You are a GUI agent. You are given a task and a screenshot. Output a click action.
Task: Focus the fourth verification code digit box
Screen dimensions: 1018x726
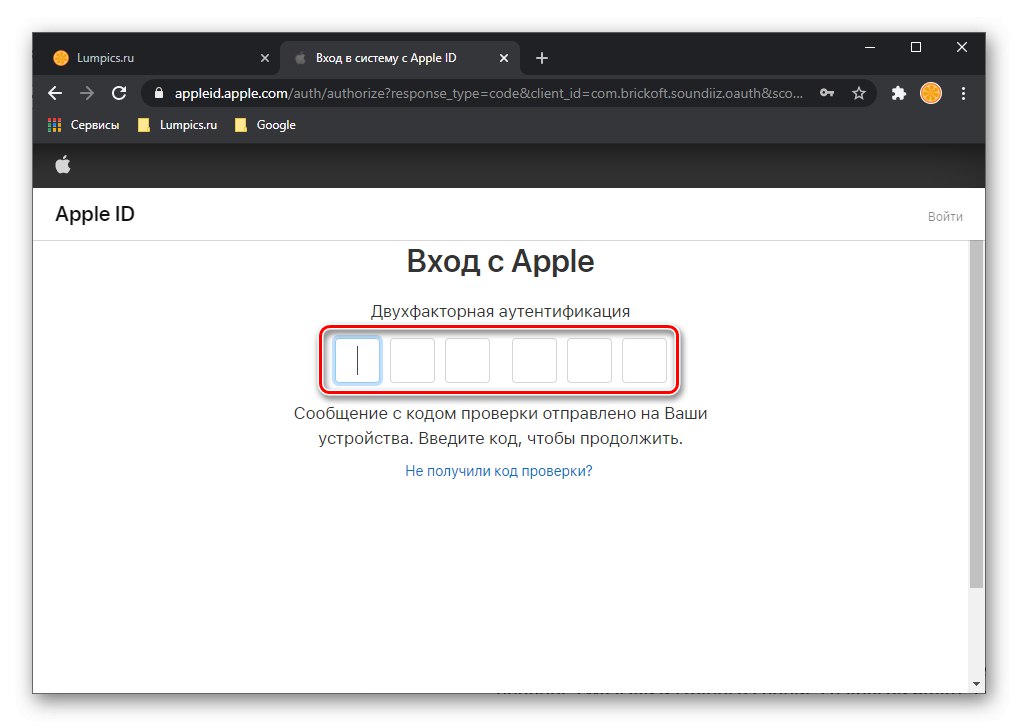[x=534, y=360]
